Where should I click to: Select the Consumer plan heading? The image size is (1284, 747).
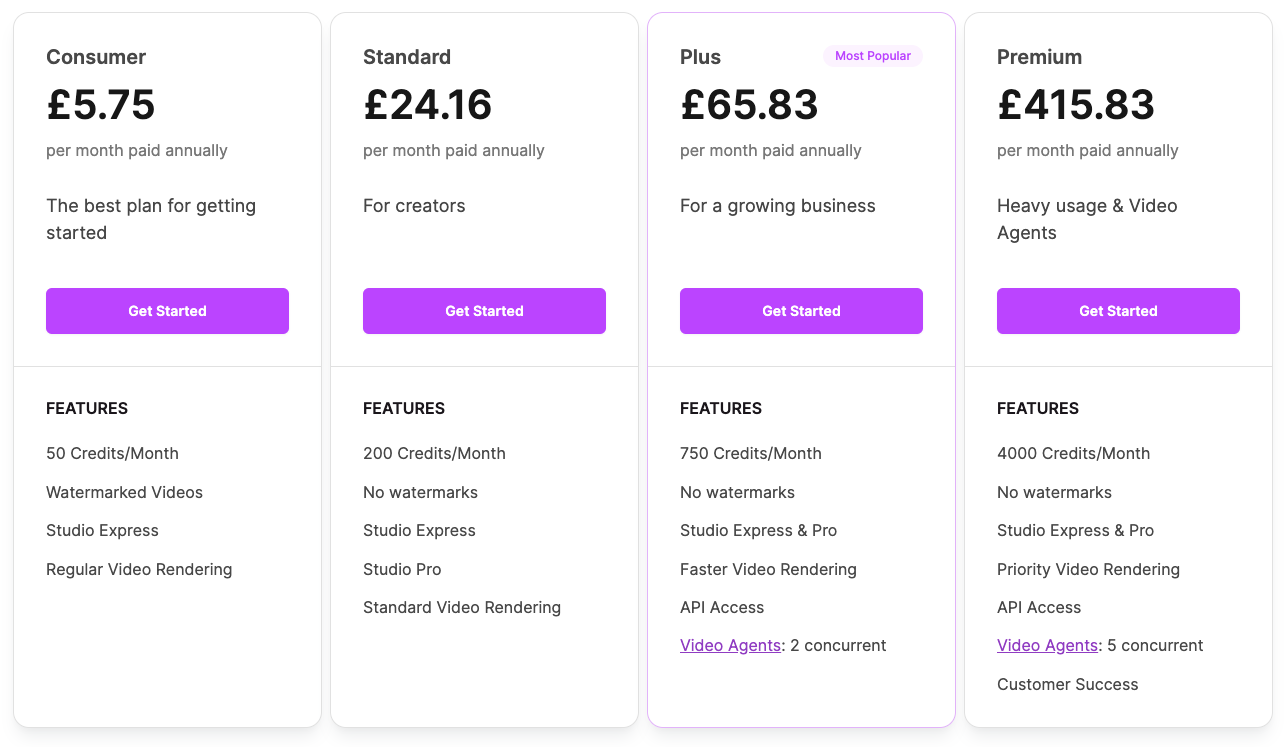[96, 57]
